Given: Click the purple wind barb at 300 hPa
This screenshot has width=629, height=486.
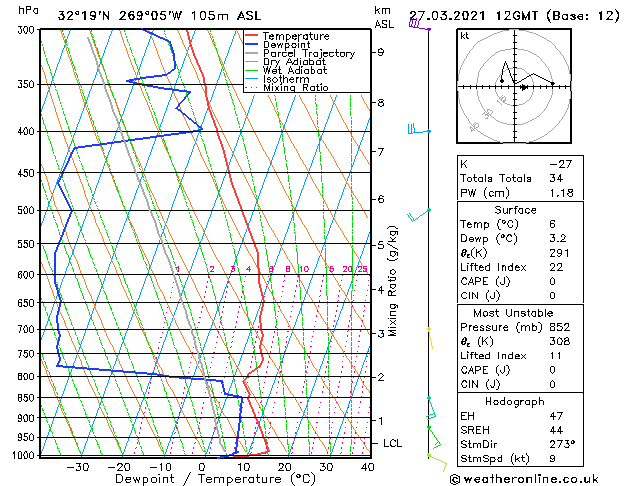Looking at the screenshot, I should point(420,25).
